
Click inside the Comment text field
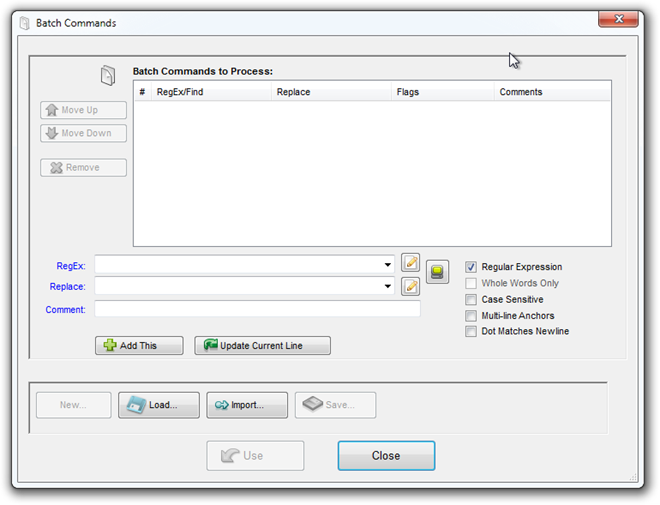257,309
